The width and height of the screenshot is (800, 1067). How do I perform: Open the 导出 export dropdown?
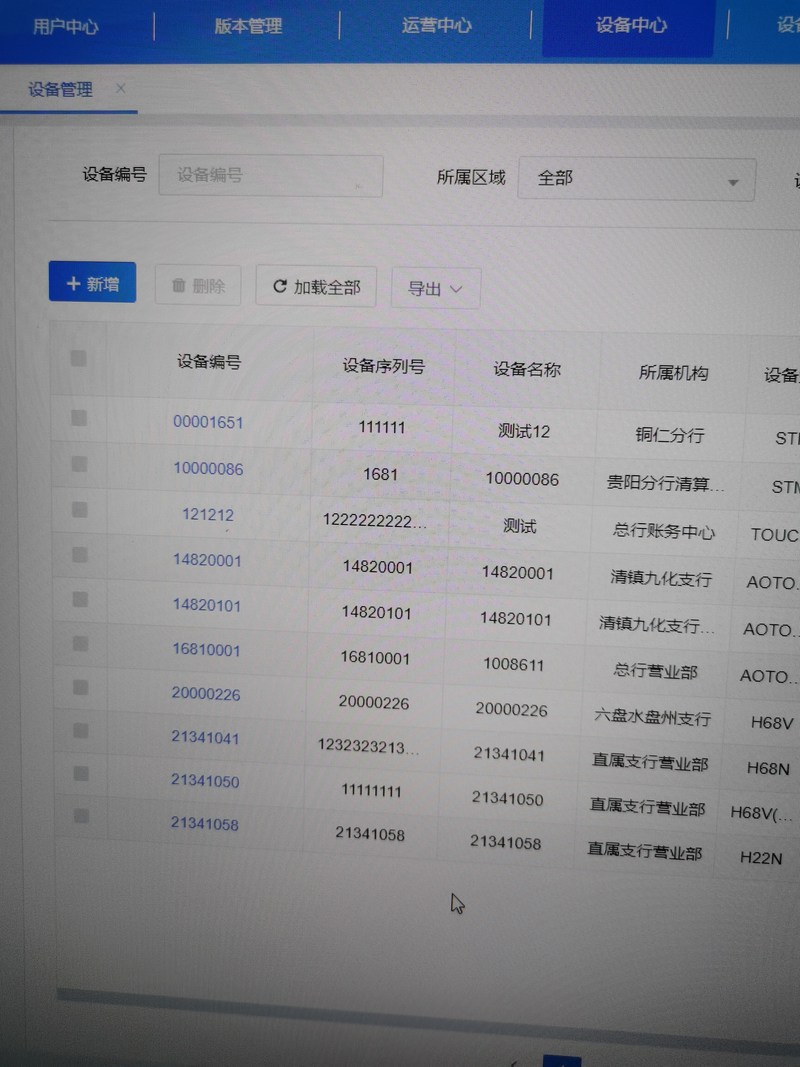pos(435,289)
